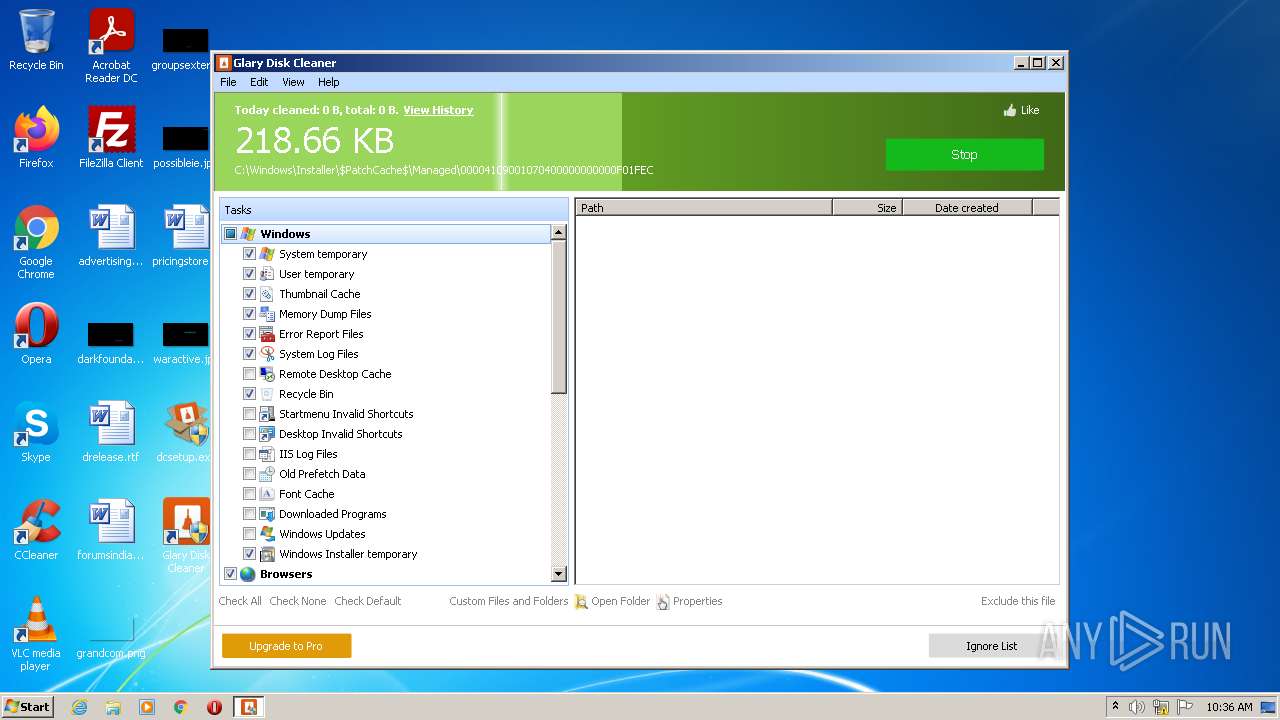This screenshot has height=720, width=1280.
Task: Click the Startmenu Invalid Shortcuts icon
Action: (267, 414)
